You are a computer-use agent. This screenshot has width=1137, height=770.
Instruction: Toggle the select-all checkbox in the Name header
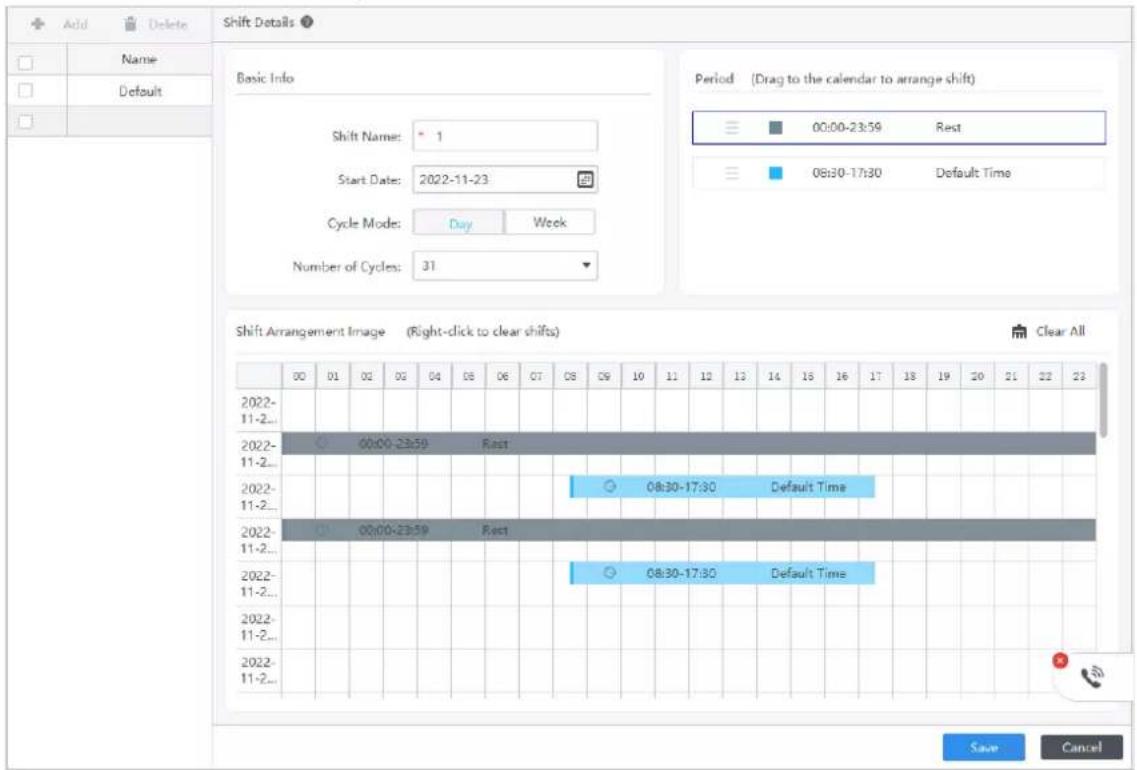coord(25,62)
